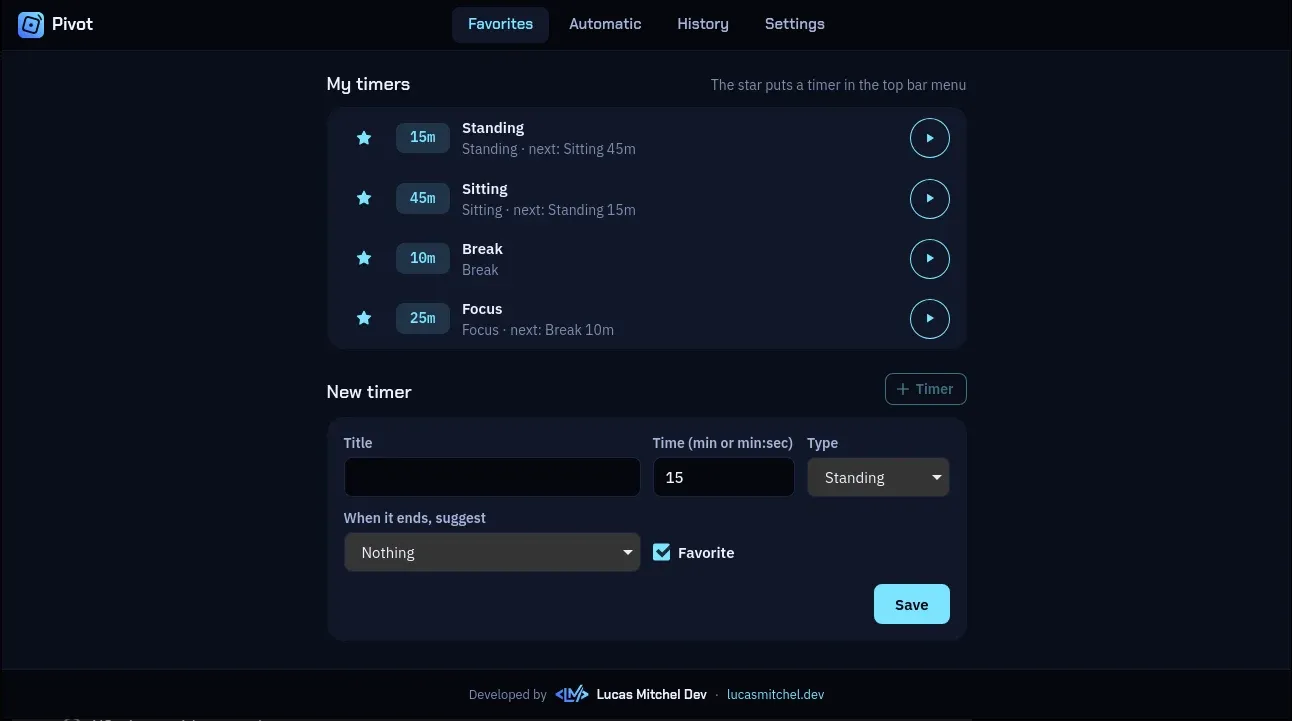Unstar the Standing timer
This screenshot has height=721, width=1292.
364,138
